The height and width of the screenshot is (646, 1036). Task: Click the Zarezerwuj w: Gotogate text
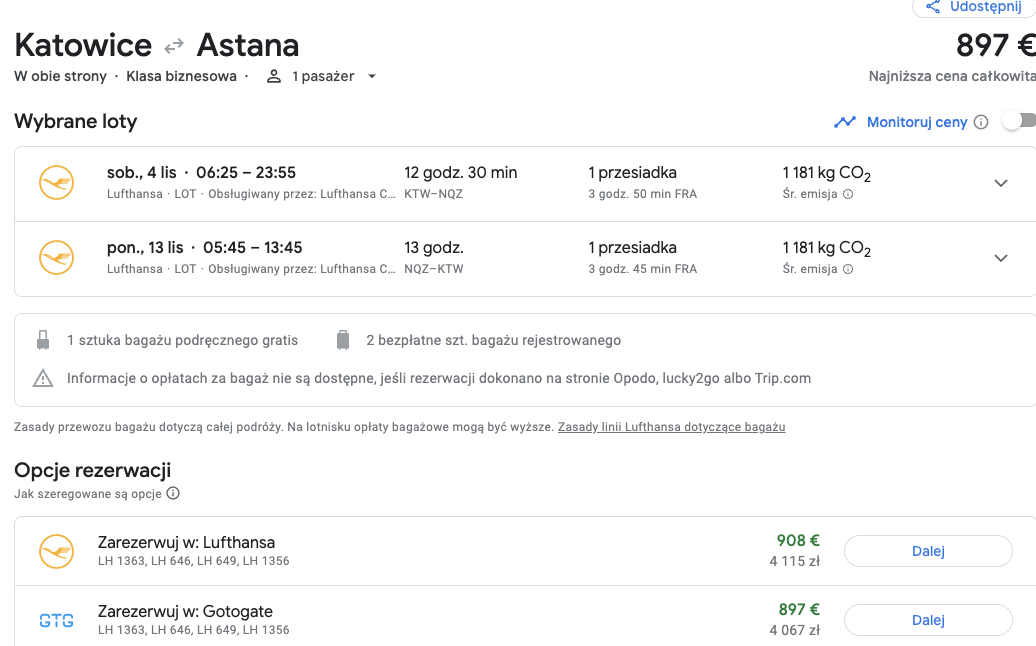(x=185, y=611)
